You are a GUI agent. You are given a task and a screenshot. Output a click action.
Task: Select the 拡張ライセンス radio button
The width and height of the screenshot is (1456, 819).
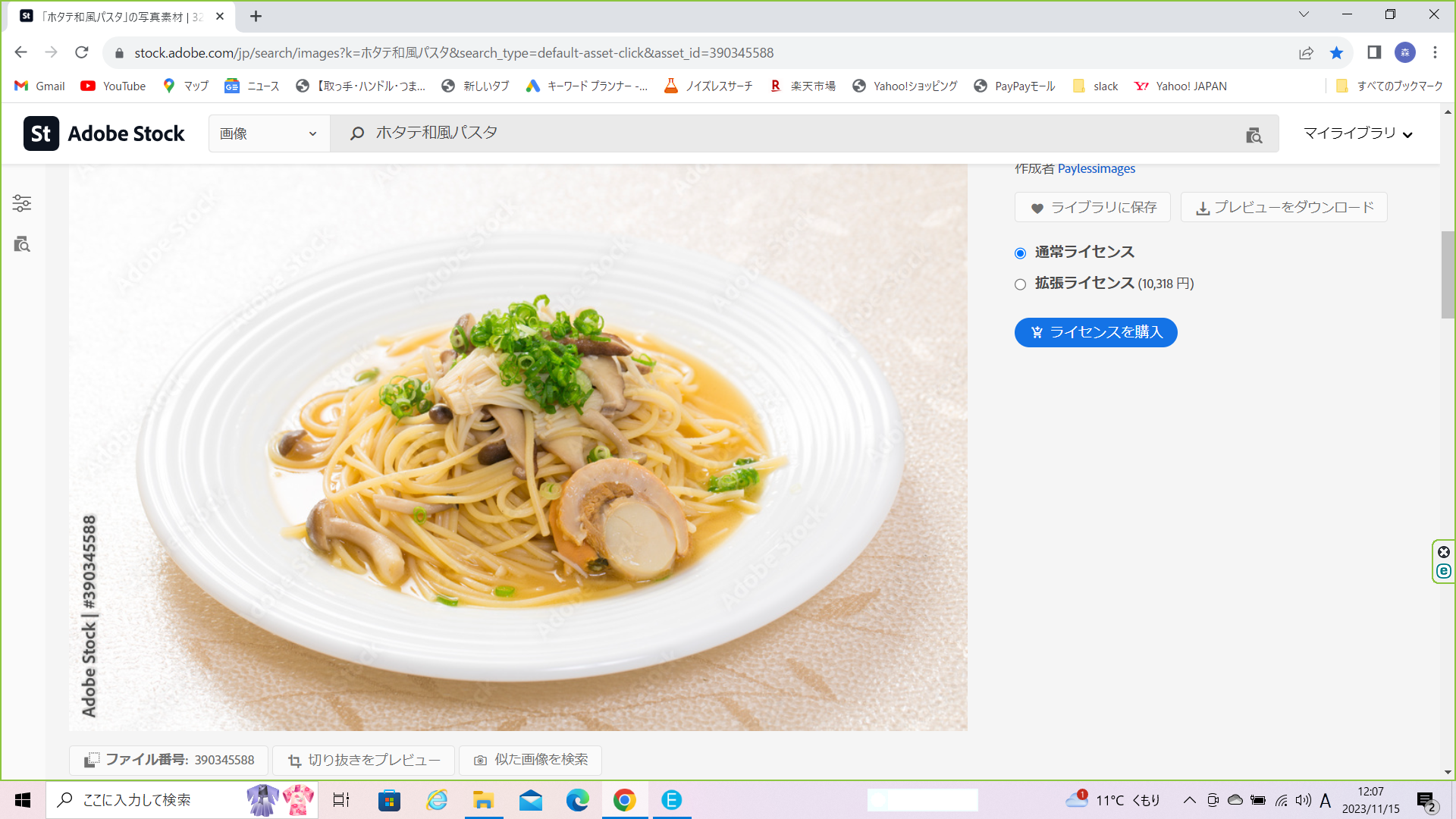(1020, 284)
